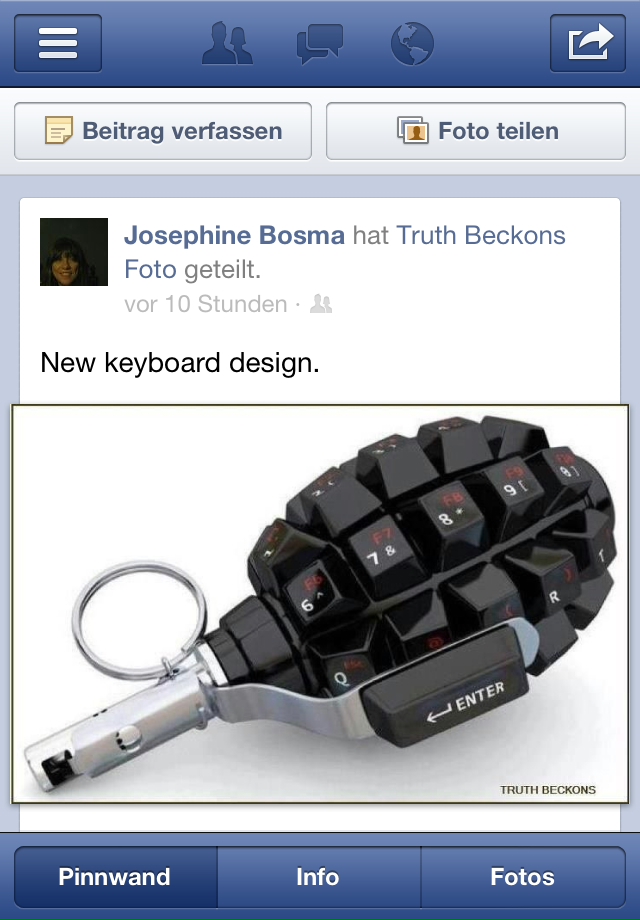Click the note icon beside Beitrag verfassen
Viewport: 640px width, 920px height.
(59, 130)
